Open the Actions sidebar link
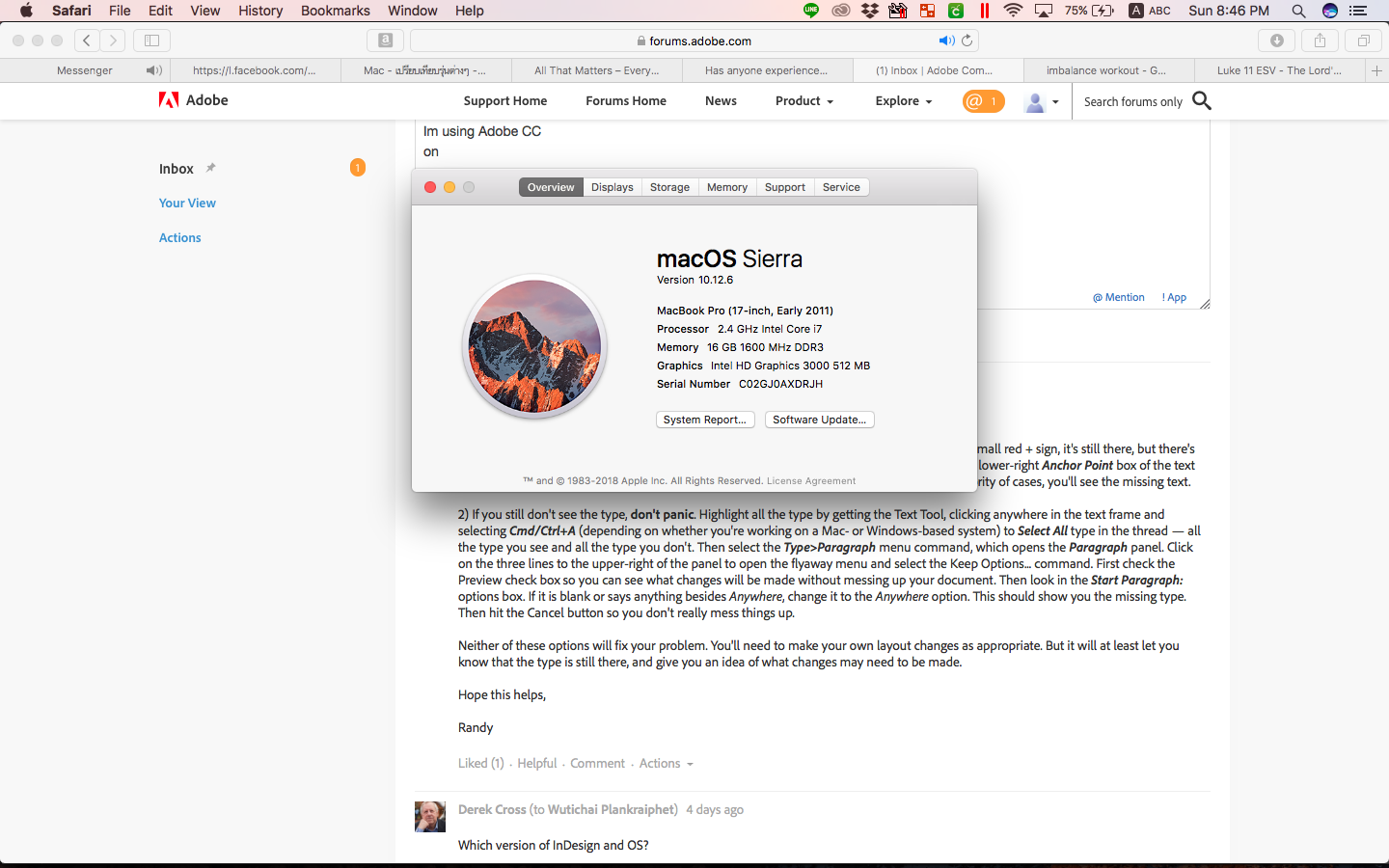The height and width of the screenshot is (868, 1389). pyautogui.click(x=180, y=237)
